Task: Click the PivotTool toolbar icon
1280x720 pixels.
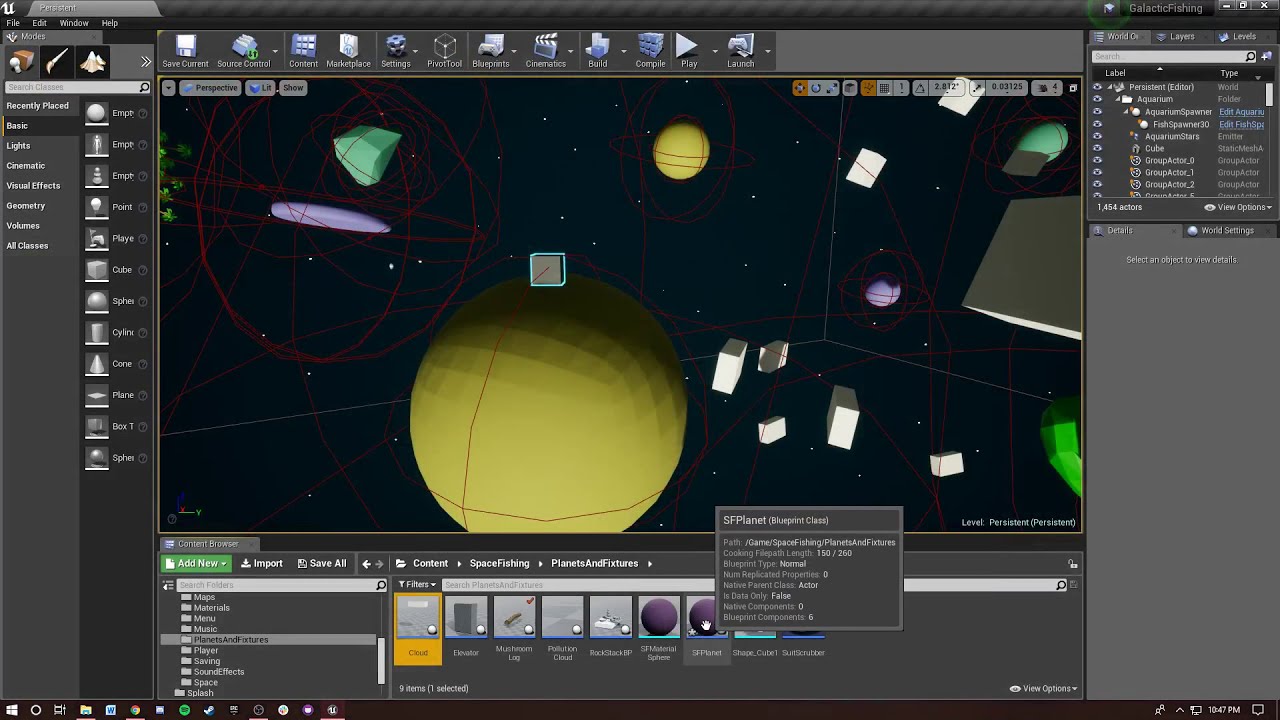Action: (444, 51)
